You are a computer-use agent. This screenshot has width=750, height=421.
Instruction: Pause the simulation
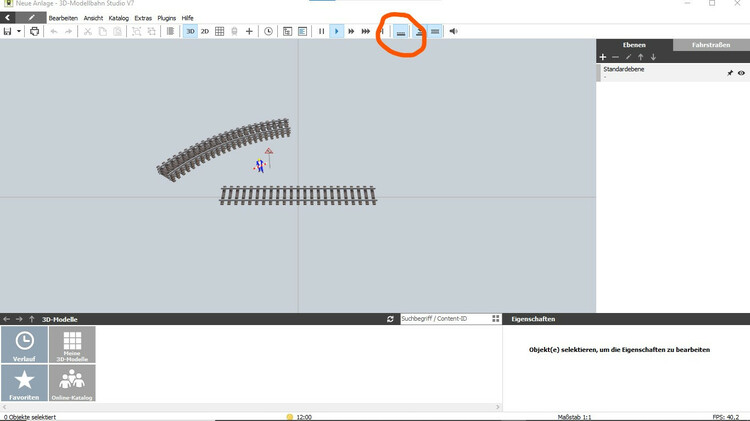(321, 32)
